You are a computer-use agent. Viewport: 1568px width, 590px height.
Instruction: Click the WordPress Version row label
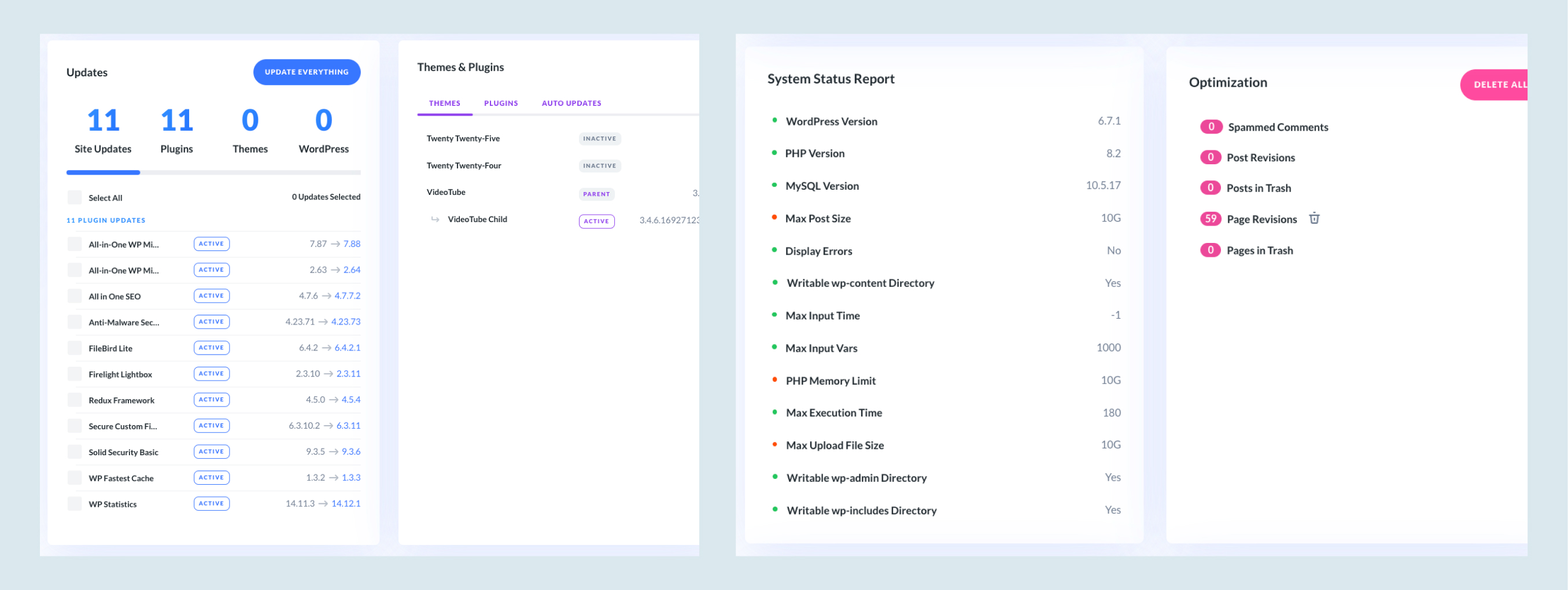tap(832, 121)
